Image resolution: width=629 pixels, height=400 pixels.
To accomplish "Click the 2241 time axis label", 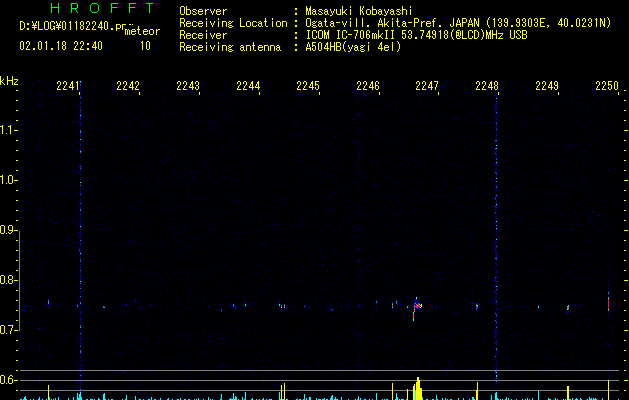I will point(68,85).
